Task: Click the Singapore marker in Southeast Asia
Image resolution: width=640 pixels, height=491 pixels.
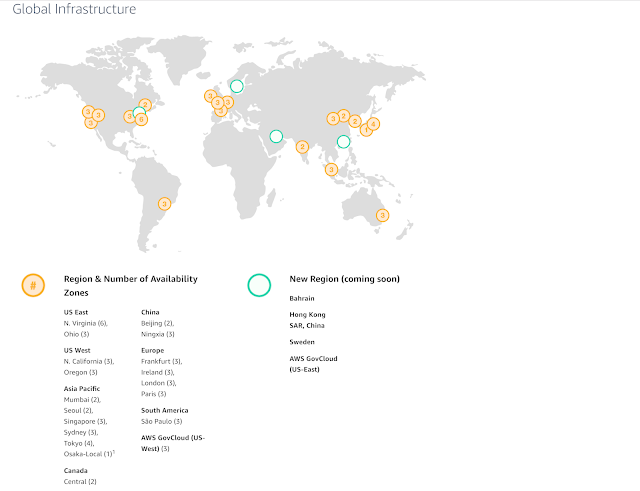Action: pyautogui.click(x=331, y=169)
